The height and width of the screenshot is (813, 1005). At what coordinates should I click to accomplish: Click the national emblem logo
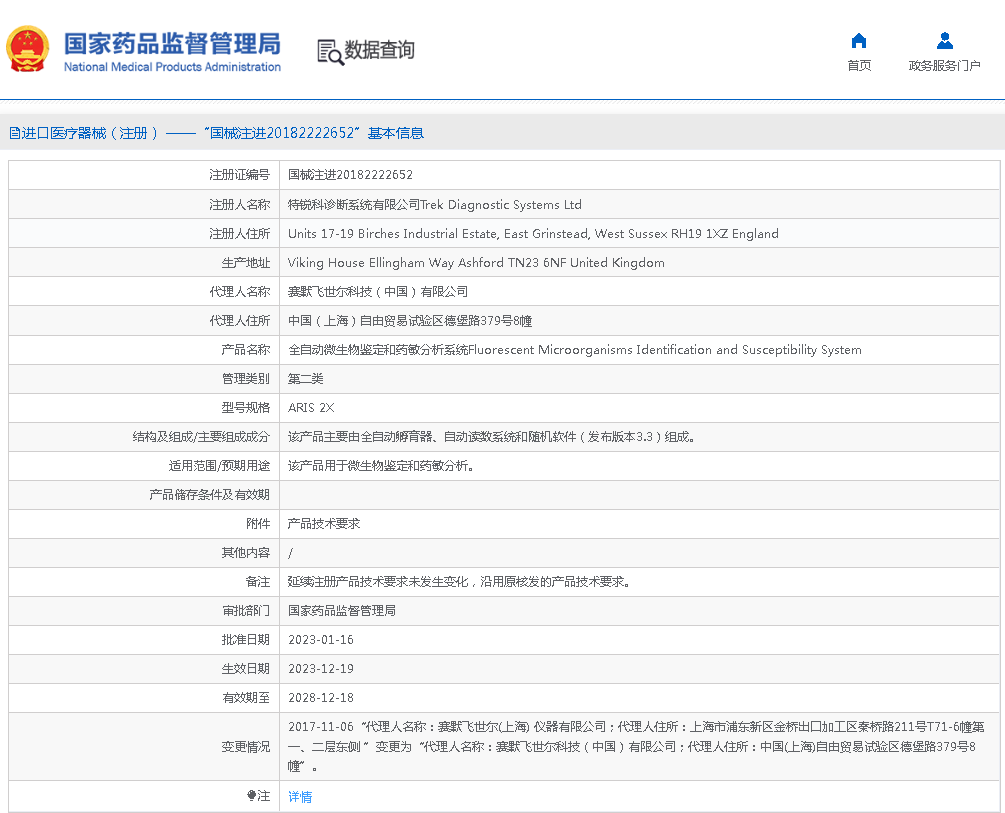(28, 49)
